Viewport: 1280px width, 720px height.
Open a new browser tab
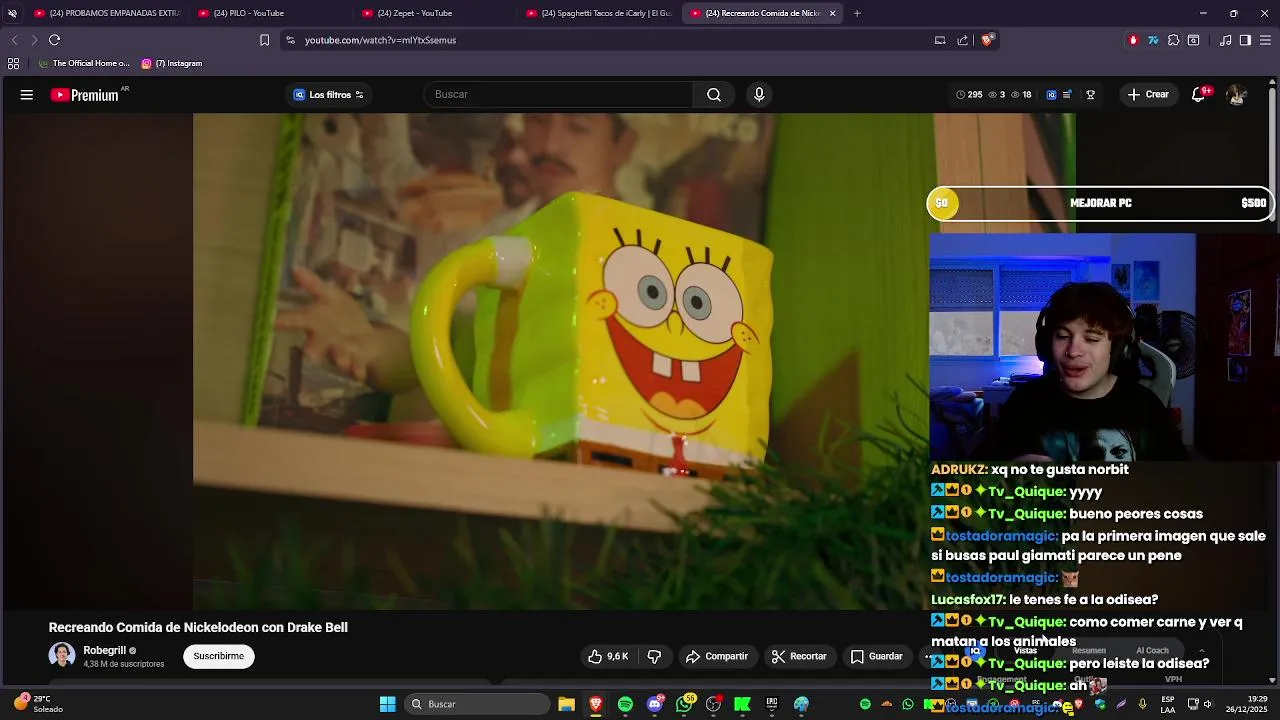[x=857, y=13]
